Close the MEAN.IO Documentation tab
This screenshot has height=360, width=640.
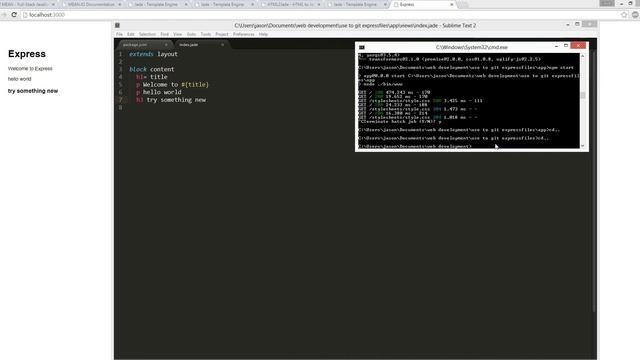120,4
